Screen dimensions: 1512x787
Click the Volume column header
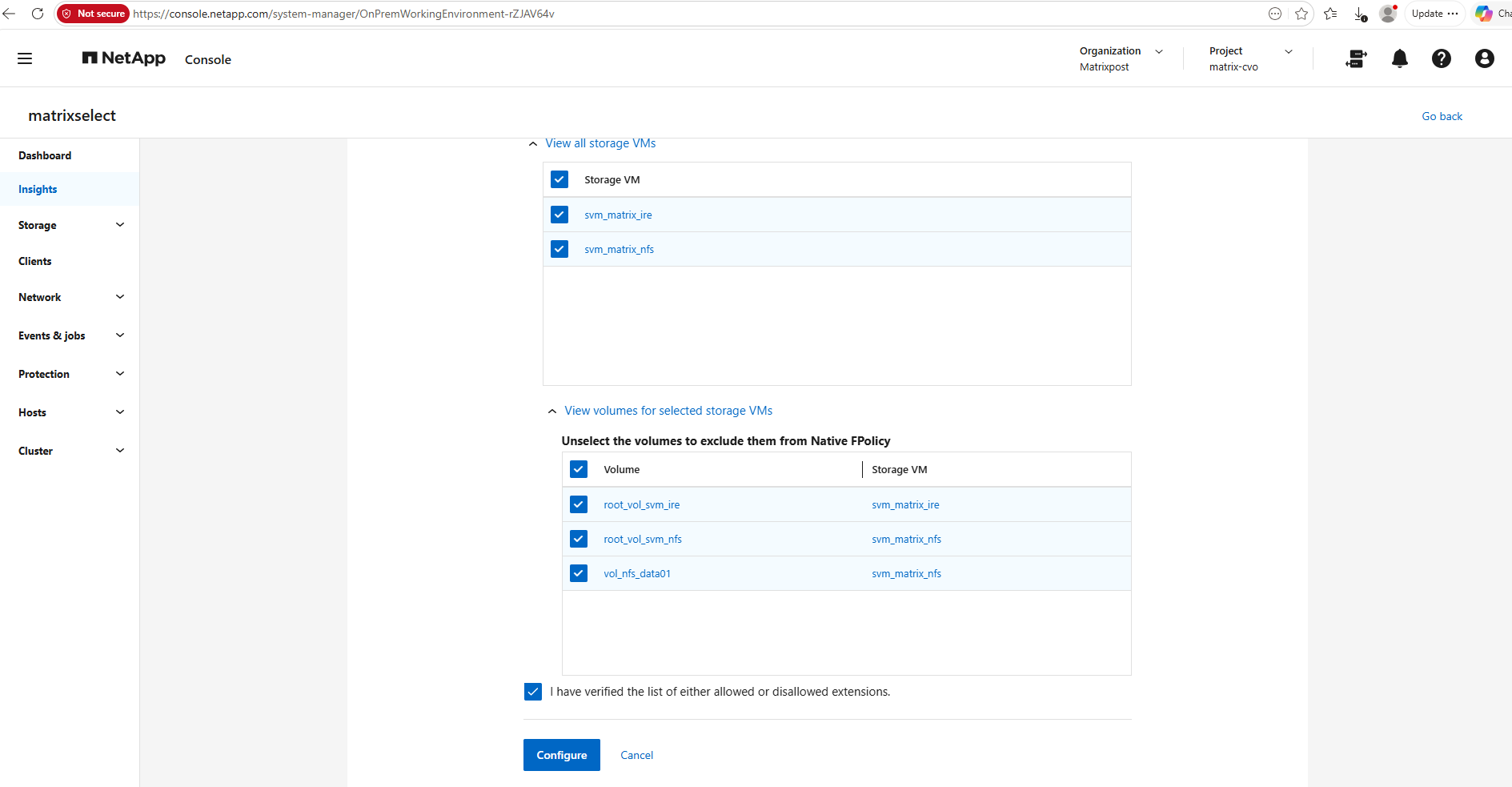(x=622, y=470)
